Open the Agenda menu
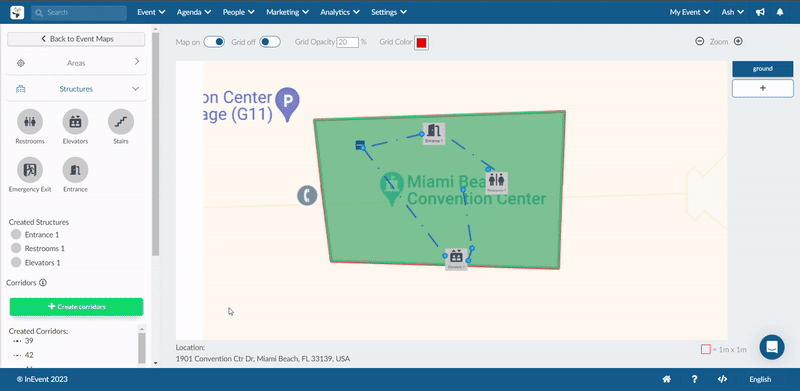The image size is (800, 391). click(x=194, y=12)
